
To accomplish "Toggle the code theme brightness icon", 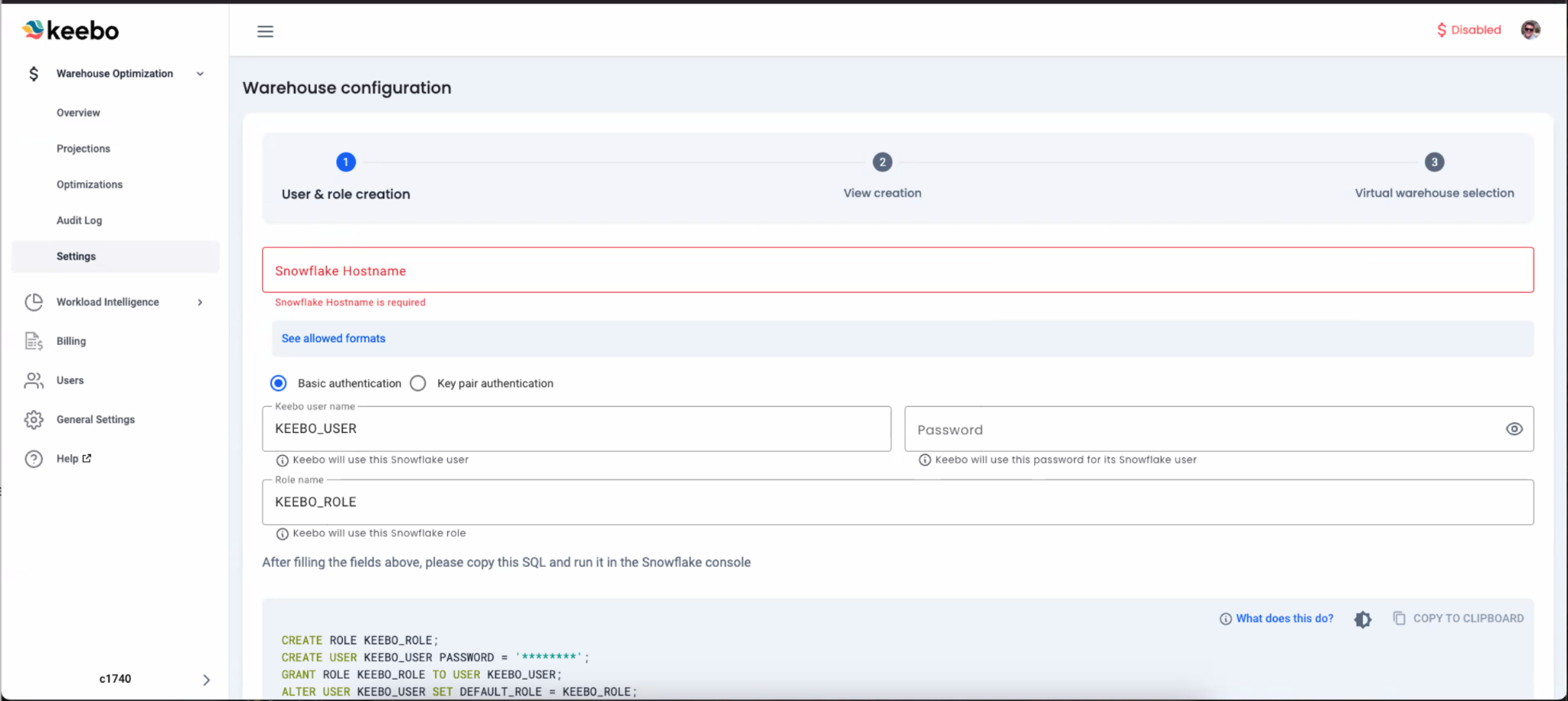I will pos(1362,619).
